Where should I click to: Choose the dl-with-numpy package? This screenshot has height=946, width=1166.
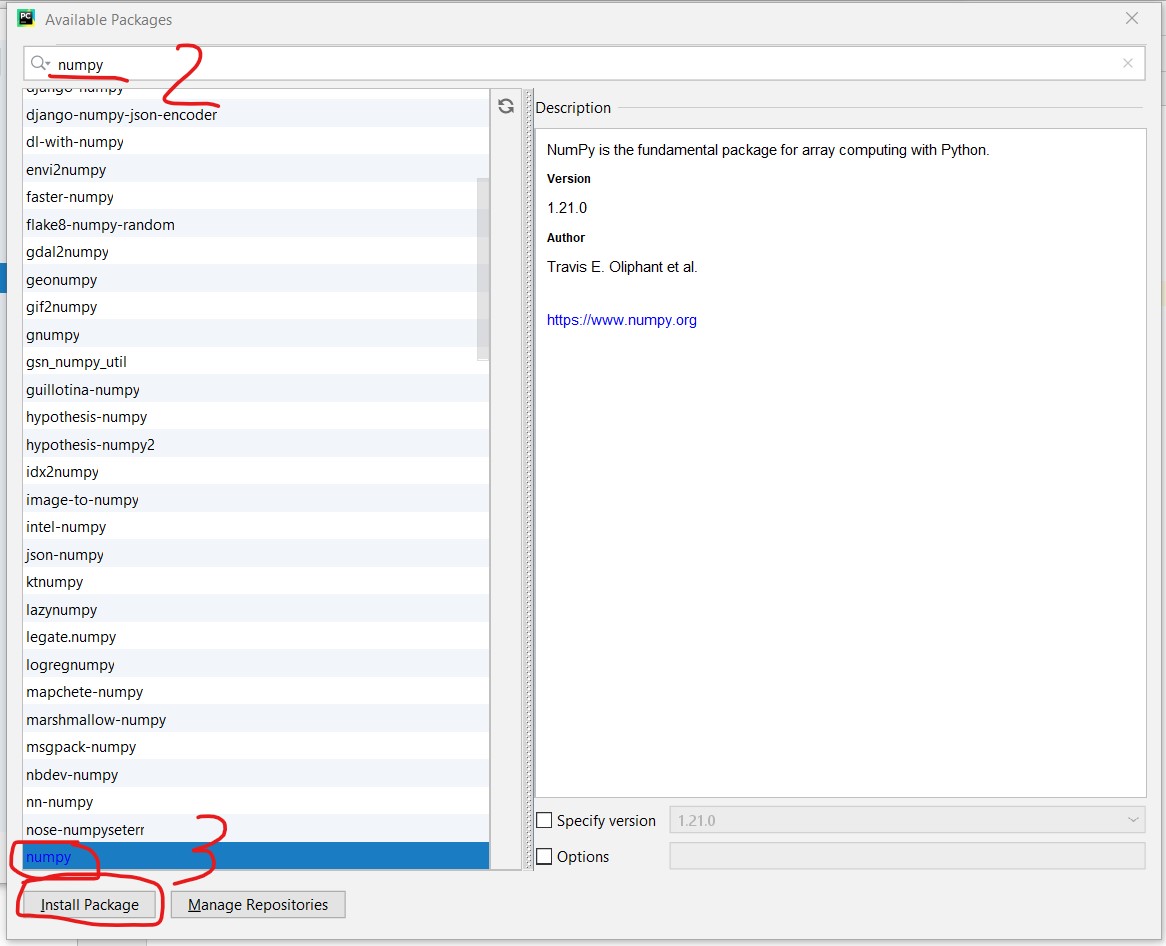pyautogui.click(x=256, y=142)
